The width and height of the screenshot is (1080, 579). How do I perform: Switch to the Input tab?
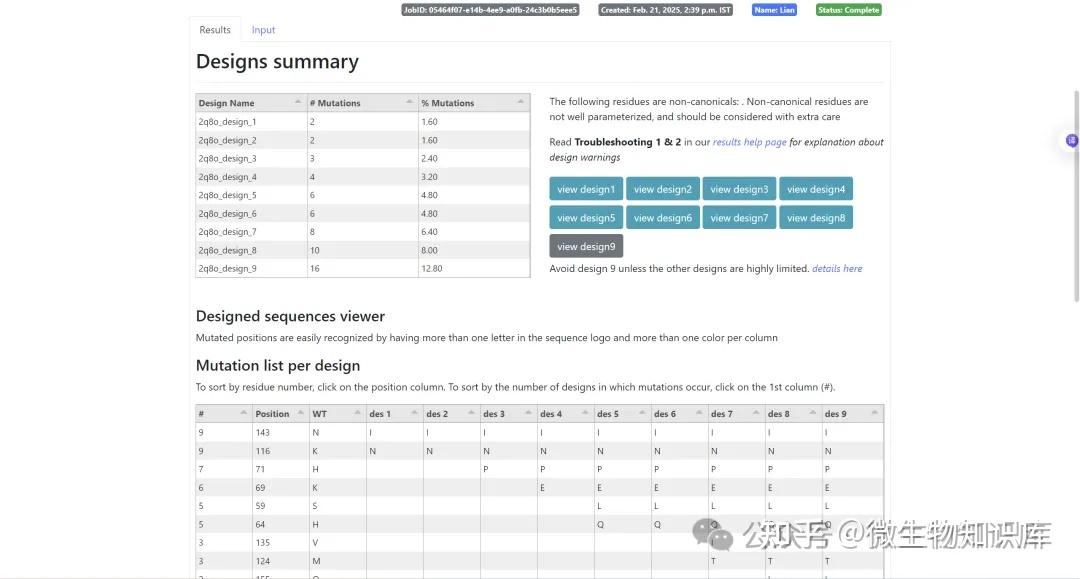(263, 29)
